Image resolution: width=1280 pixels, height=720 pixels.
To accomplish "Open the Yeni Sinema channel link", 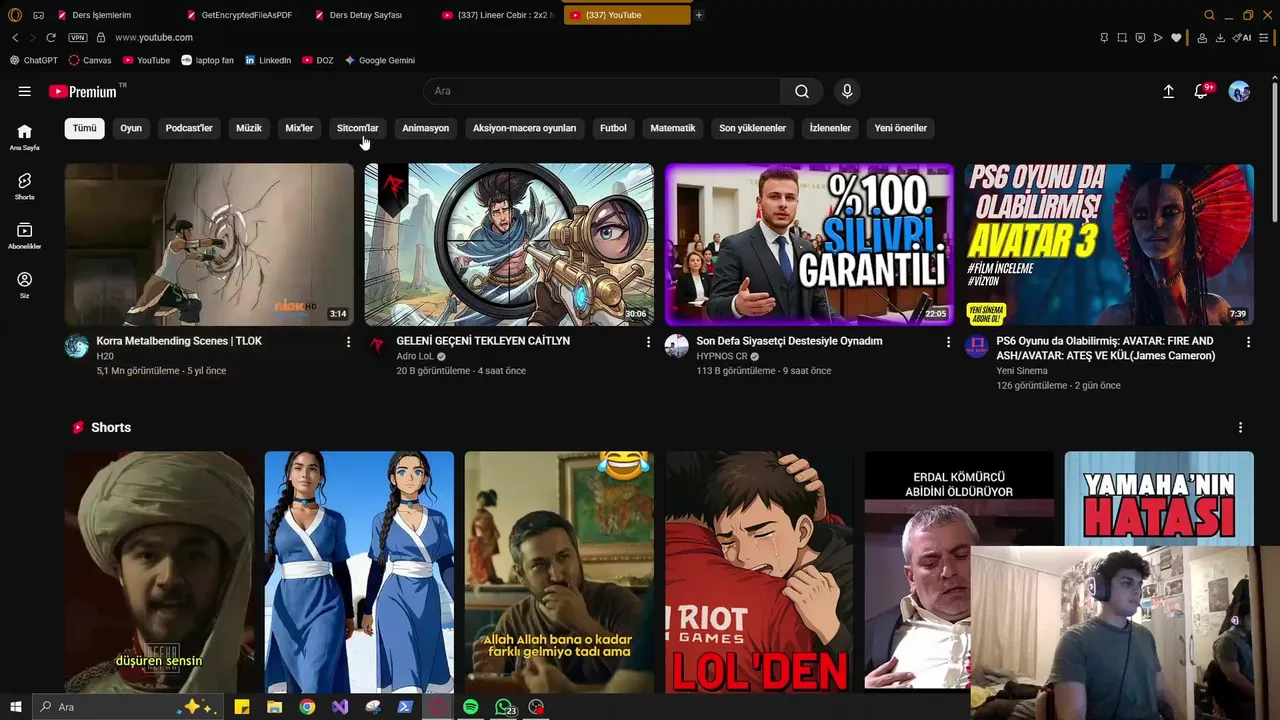I will click(x=1022, y=371).
